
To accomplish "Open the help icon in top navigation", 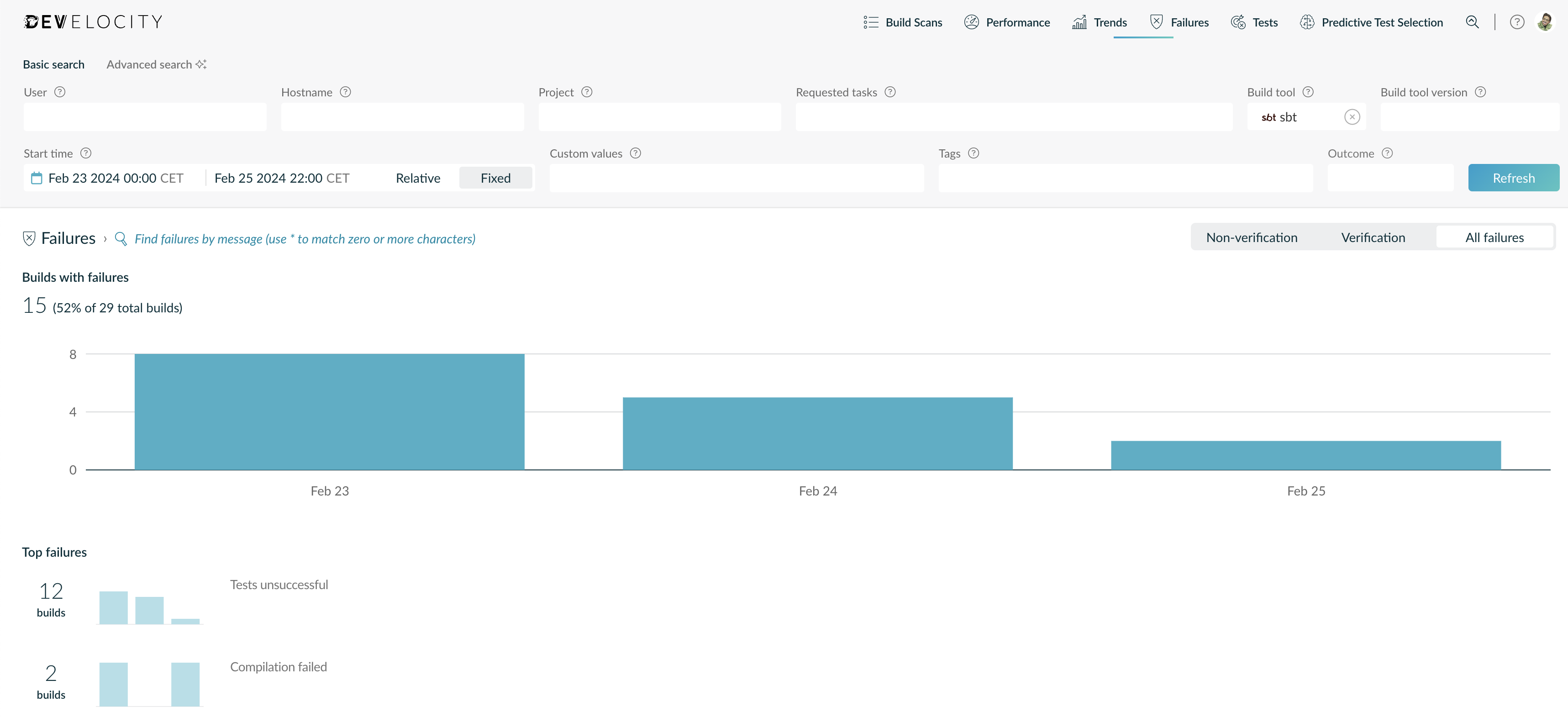I will 1517,22.
